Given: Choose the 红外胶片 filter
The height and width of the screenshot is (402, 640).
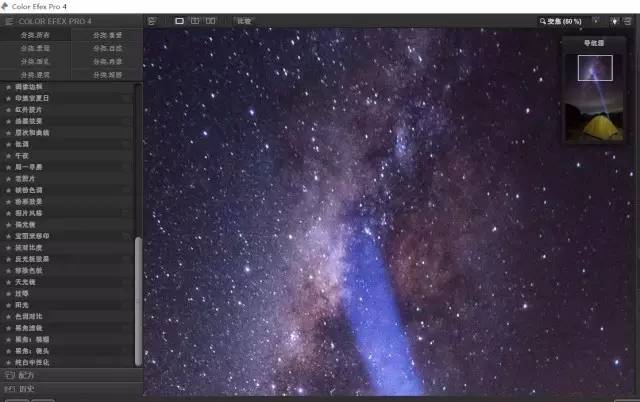Looking at the screenshot, I should point(67,110).
